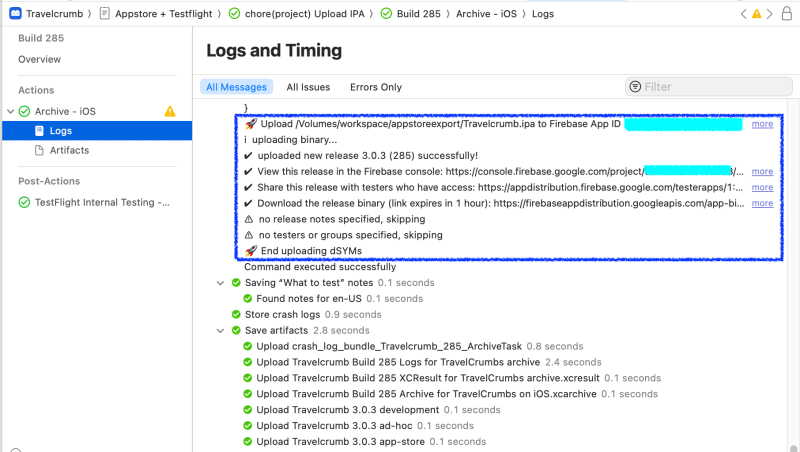Viewport: 800px width, 452px height.
Task: Go to next issue with right arrow
Action: 772,14
